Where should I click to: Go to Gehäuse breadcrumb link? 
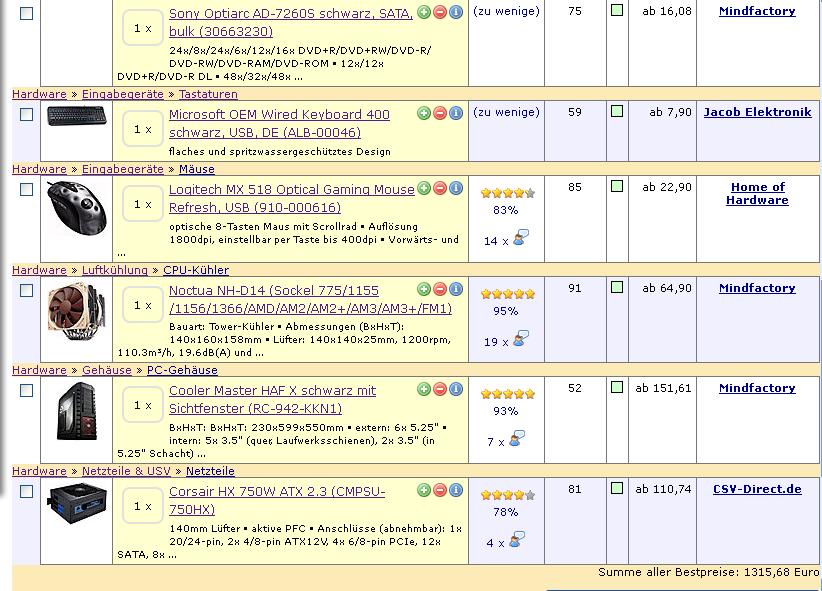click(x=106, y=370)
